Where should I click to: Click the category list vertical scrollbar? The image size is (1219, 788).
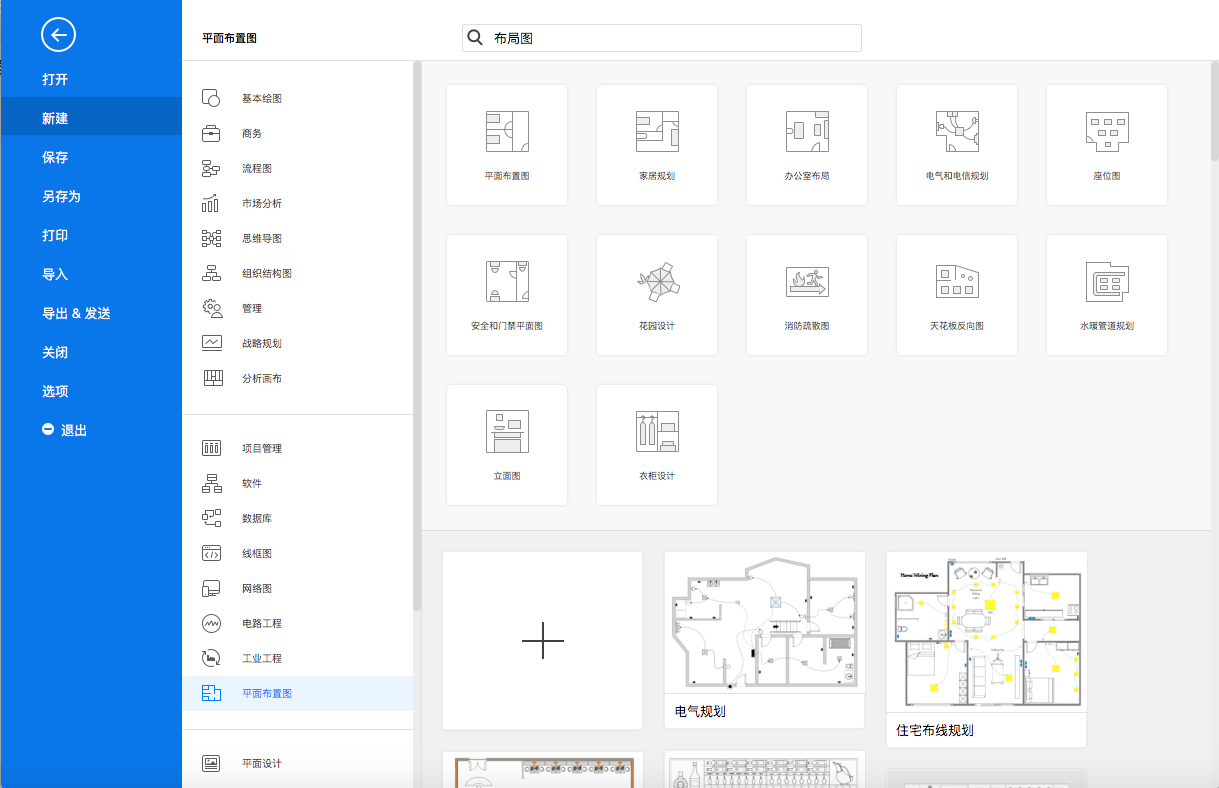point(417,336)
